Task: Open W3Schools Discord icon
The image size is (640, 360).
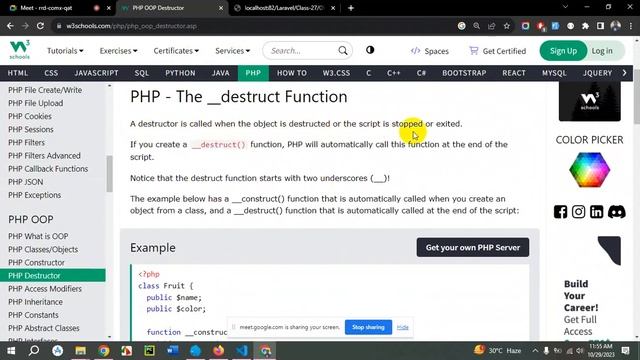Action: pos(616,212)
